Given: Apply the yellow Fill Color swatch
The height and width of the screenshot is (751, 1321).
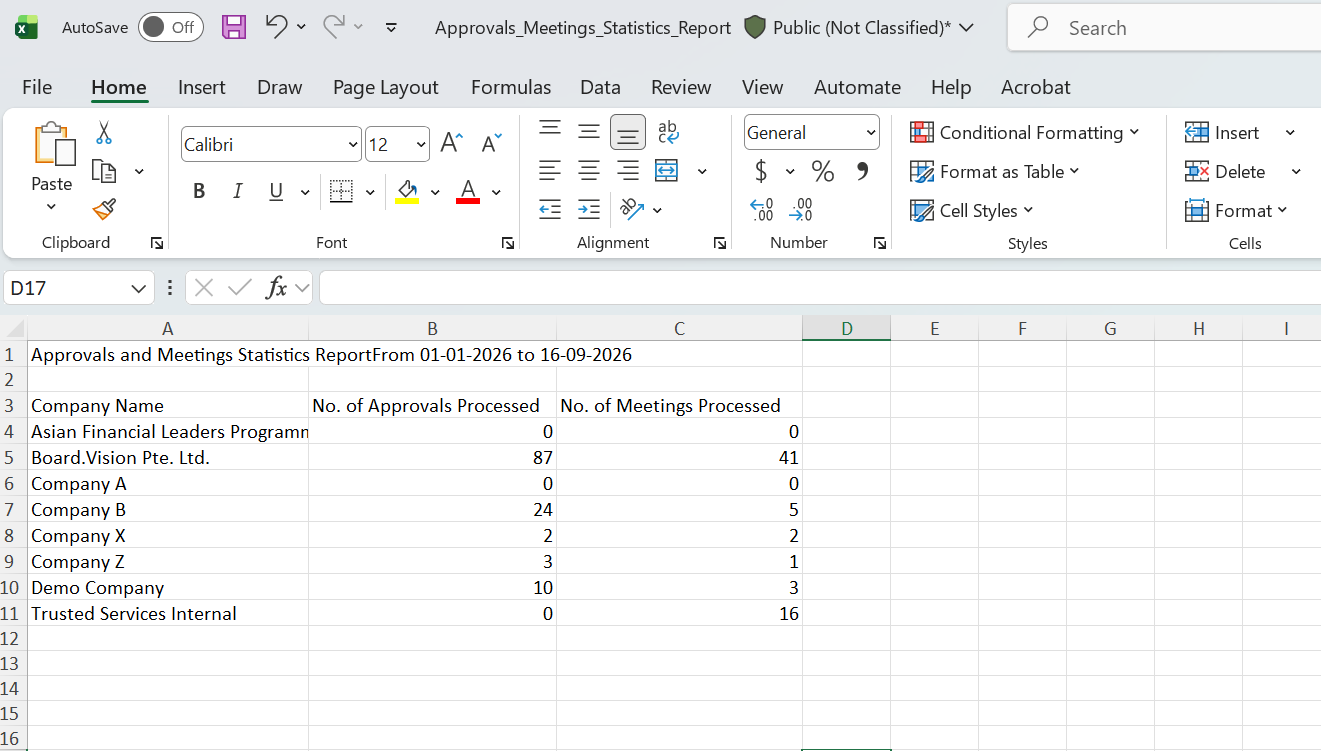Looking at the screenshot, I should 407,191.
